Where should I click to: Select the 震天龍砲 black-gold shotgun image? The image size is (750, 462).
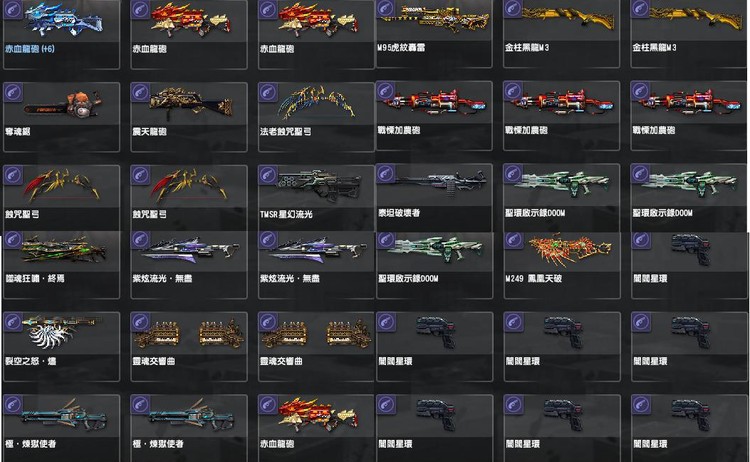191,102
